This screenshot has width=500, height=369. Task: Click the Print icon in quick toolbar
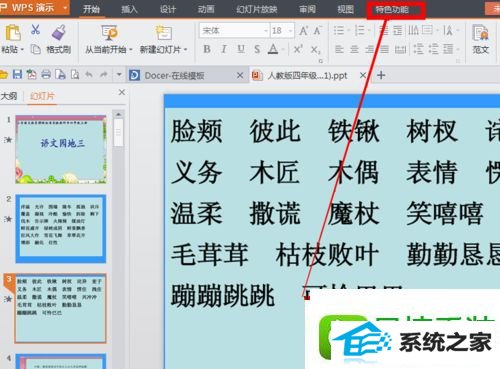[x=46, y=74]
